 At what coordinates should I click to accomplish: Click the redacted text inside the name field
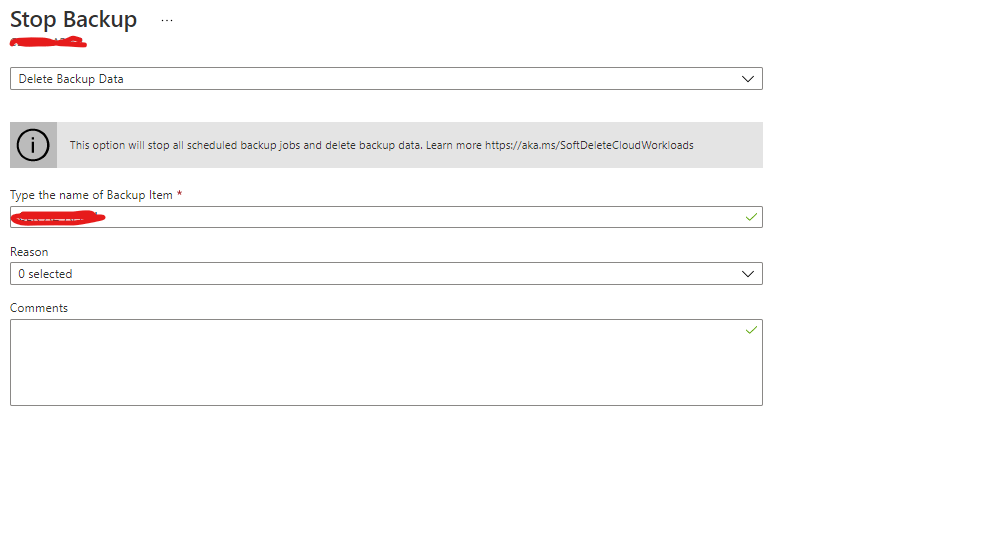point(57,217)
